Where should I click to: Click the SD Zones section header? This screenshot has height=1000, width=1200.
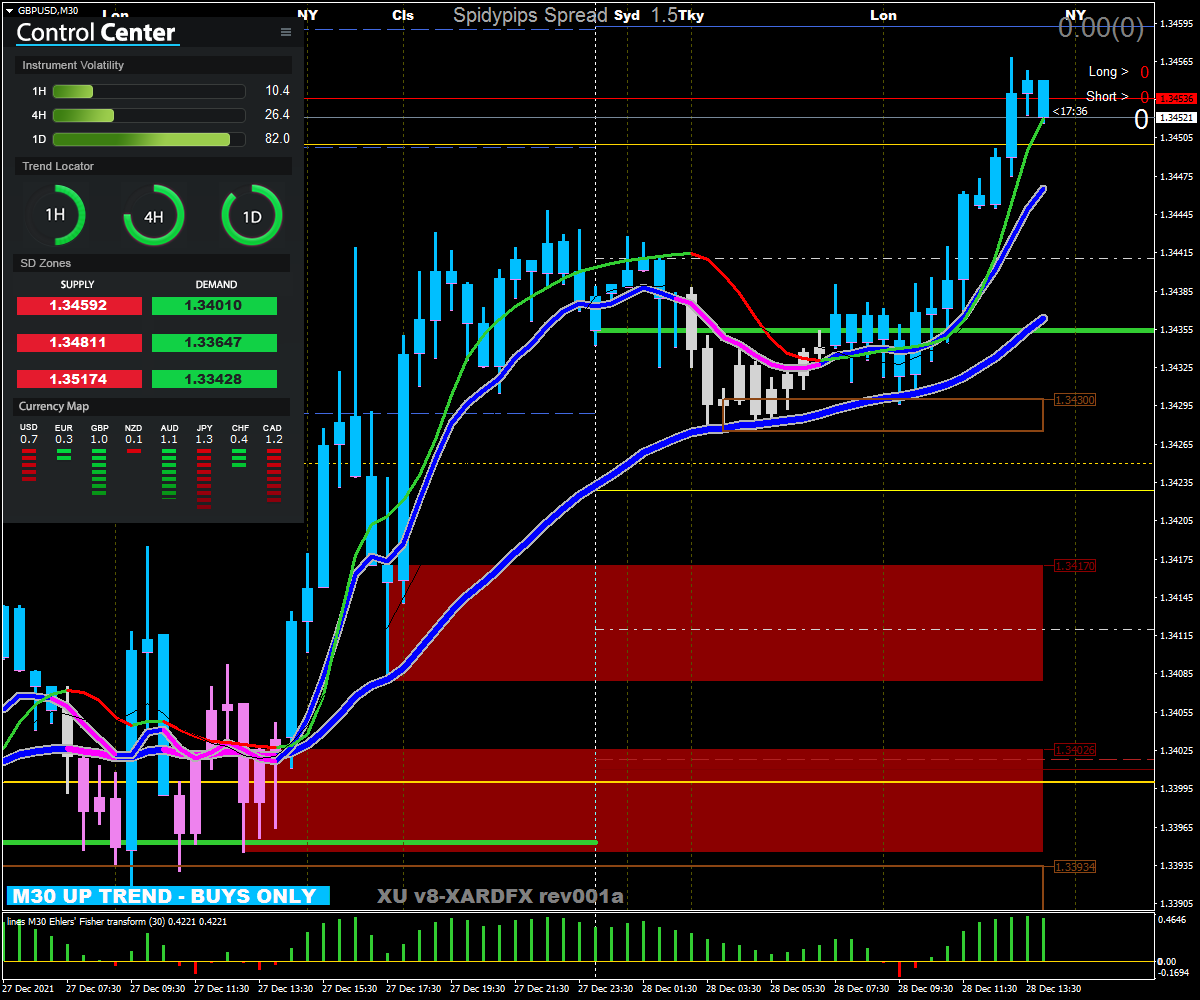click(x=153, y=263)
